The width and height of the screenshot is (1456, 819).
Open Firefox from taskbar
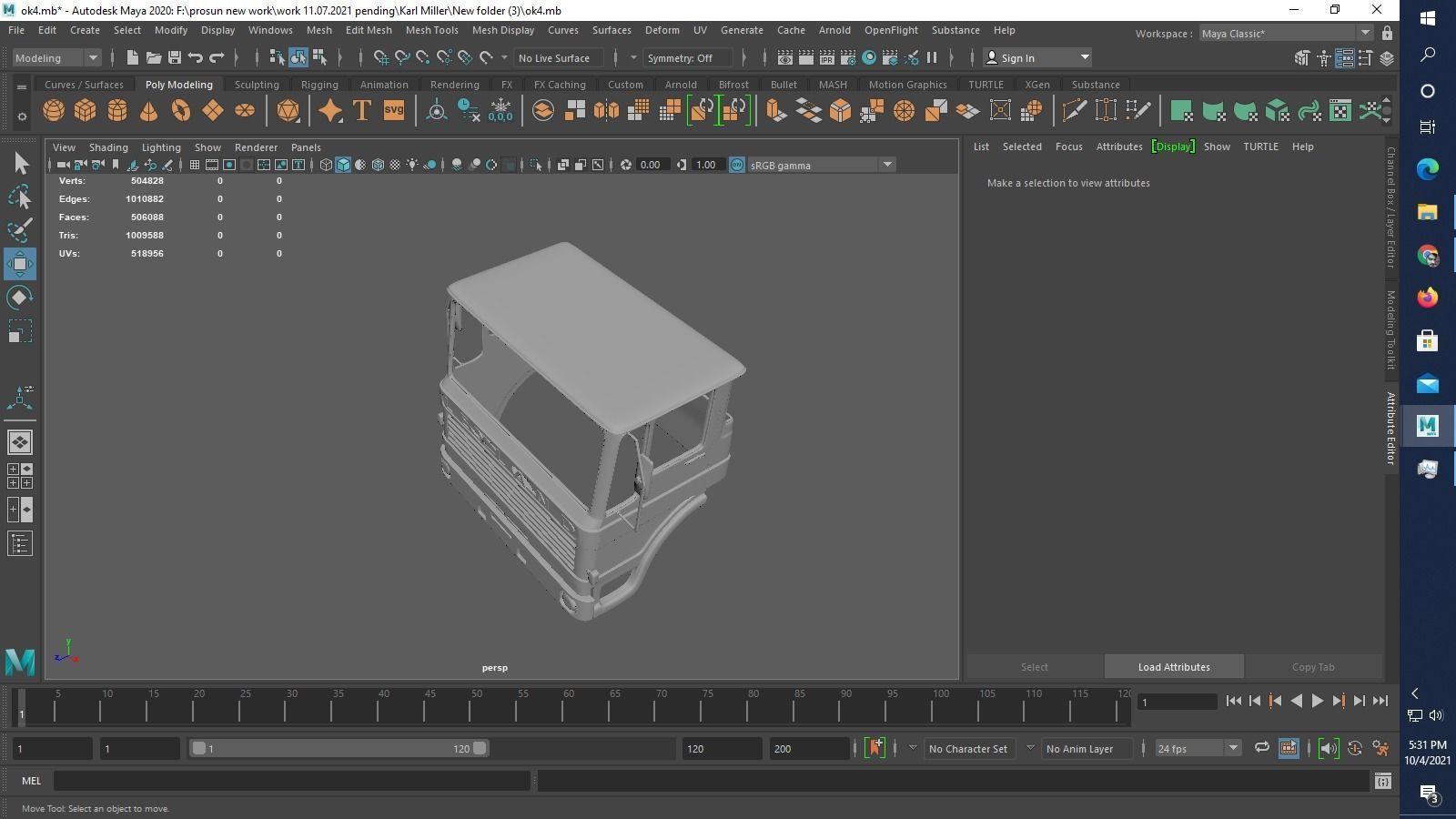click(1427, 298)
